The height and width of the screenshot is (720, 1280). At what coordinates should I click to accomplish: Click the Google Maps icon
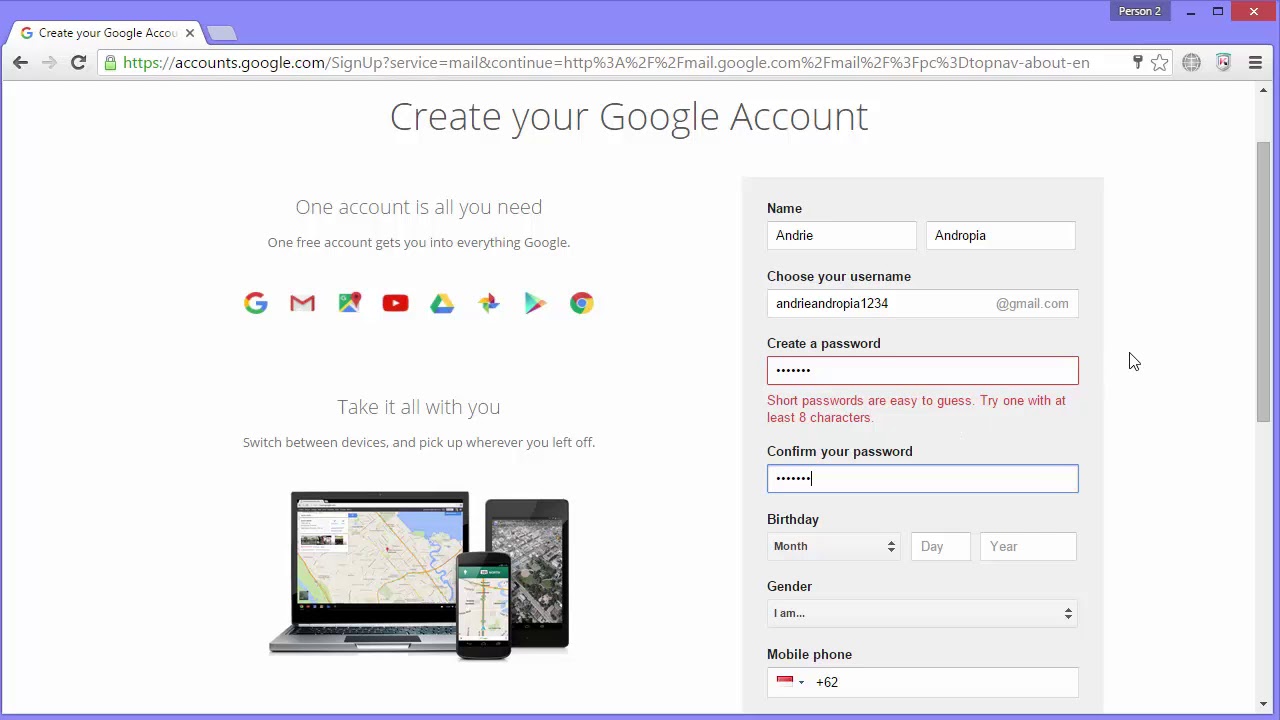coord(349,303)
